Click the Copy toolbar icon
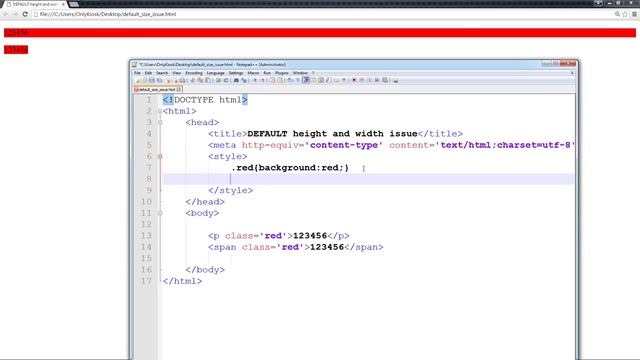Viewport: 640px width, 360px height. coord(200,80)
